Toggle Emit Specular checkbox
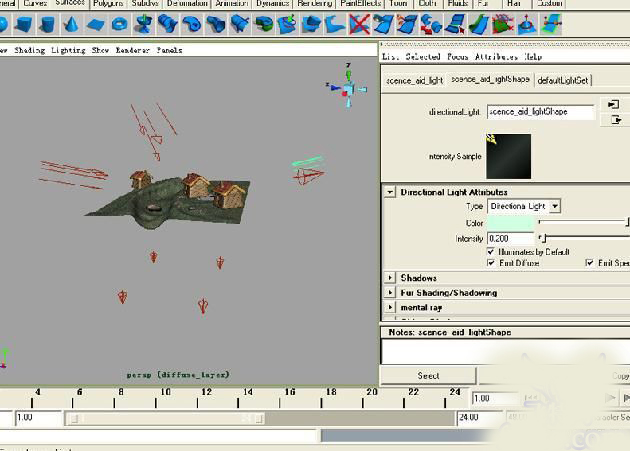 (x=589, y=263)
